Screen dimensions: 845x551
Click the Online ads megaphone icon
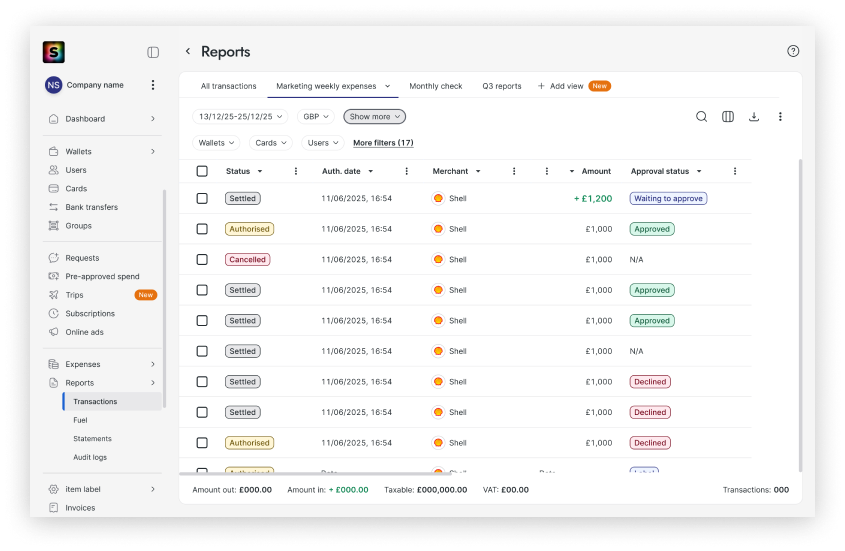tap(53, 332)
